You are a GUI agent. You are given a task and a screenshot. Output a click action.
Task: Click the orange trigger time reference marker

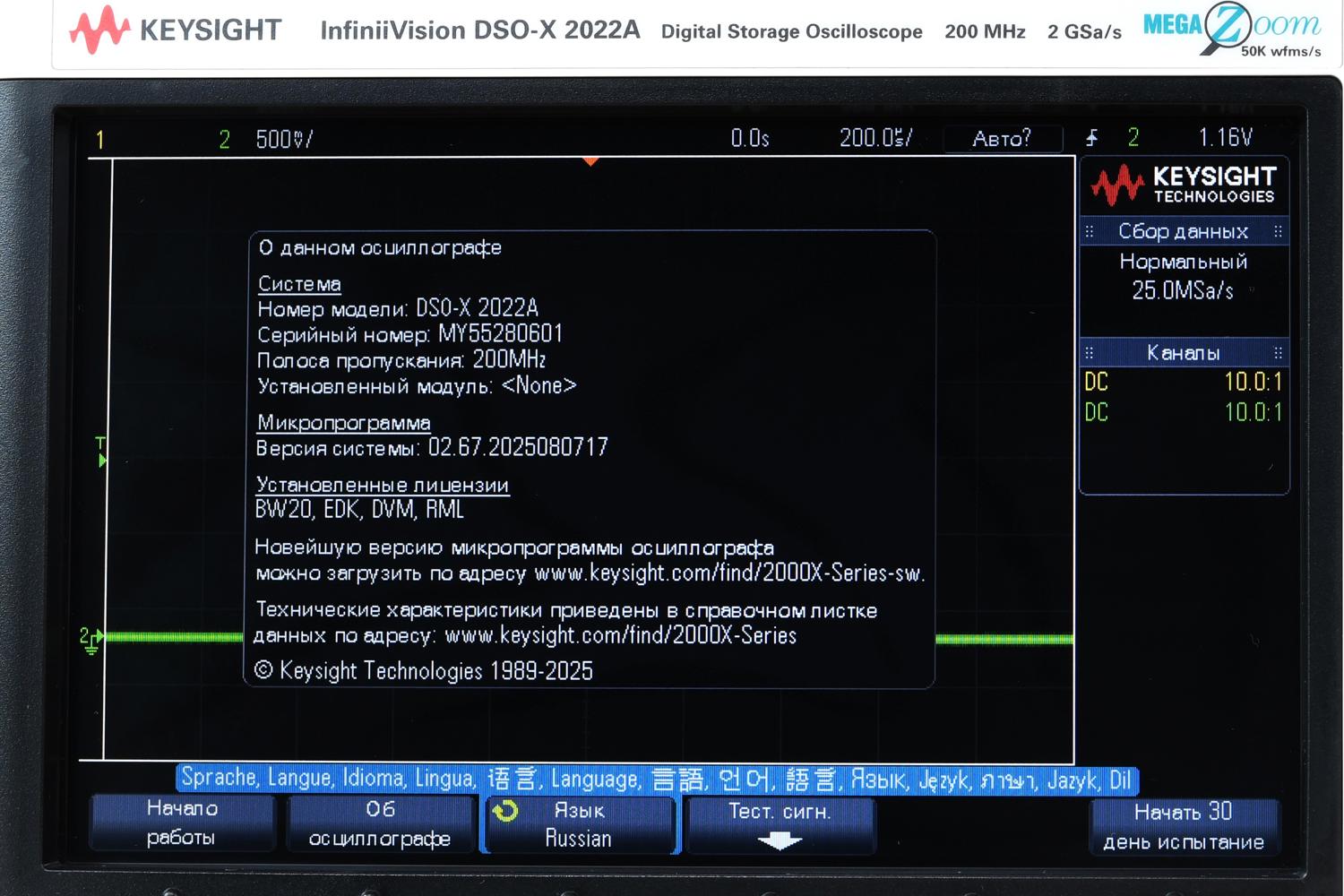(590, 161)
